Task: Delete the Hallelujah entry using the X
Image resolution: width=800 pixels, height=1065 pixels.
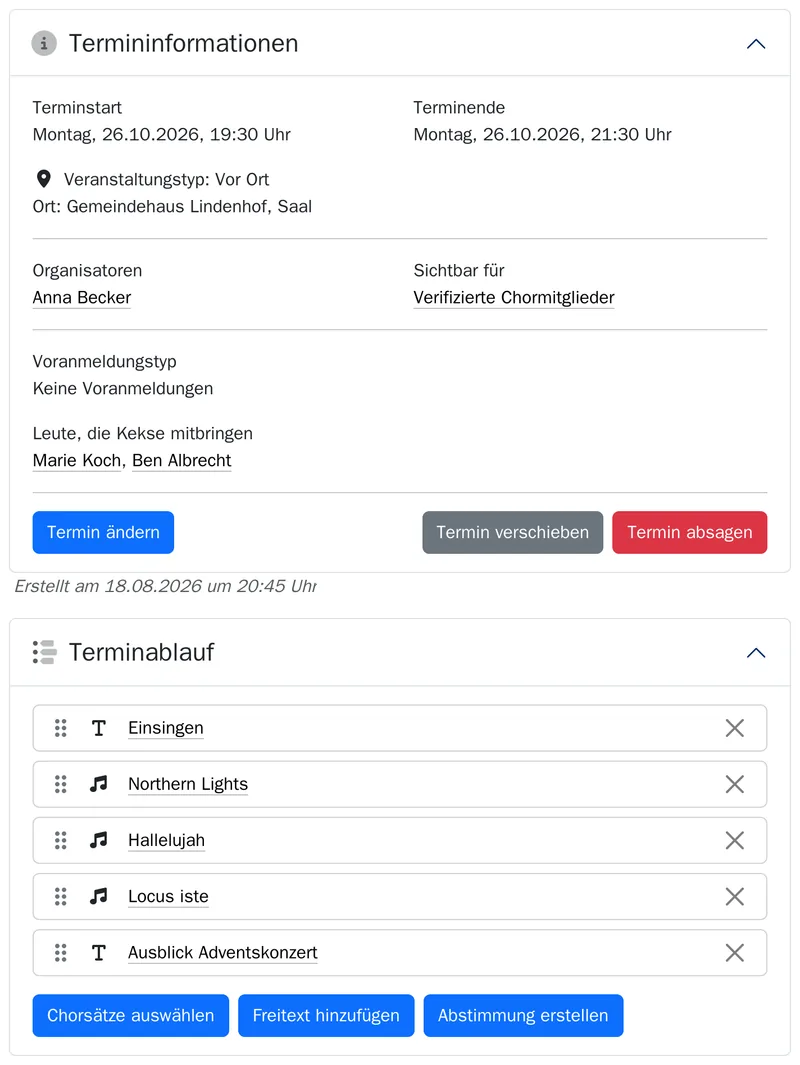Action: point(734,841)
